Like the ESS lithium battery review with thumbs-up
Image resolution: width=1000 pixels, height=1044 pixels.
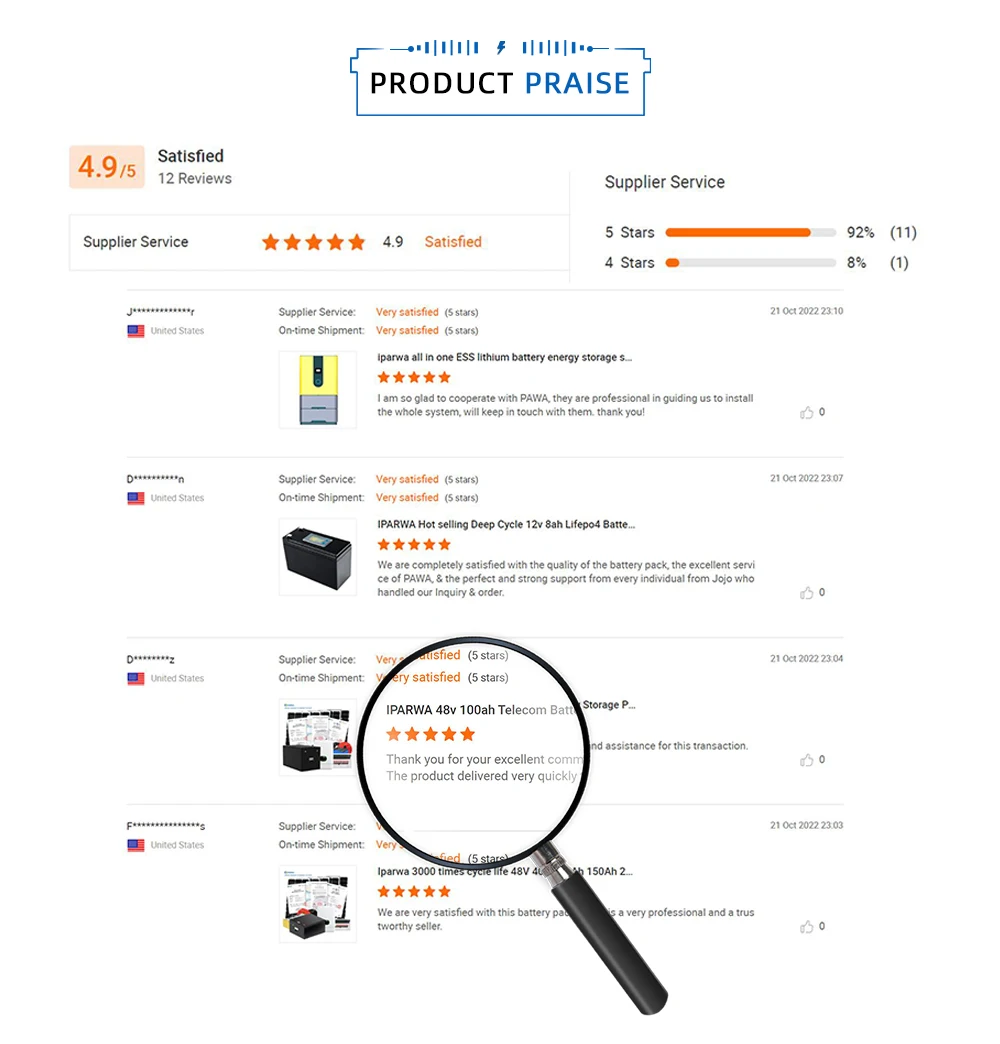click(806, 413)
